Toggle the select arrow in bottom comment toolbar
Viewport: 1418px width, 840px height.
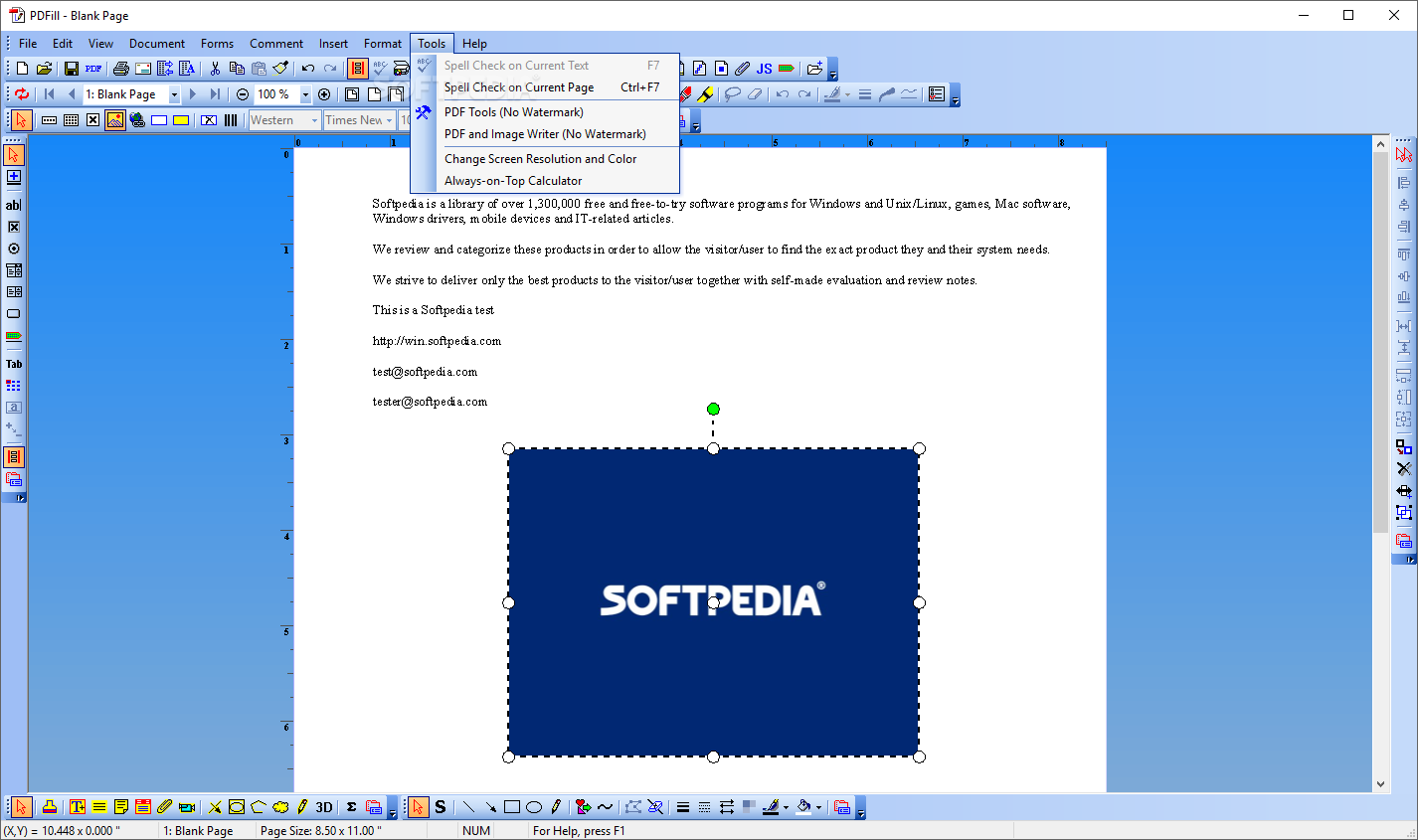pyautogui.click(x=21, y=807)
